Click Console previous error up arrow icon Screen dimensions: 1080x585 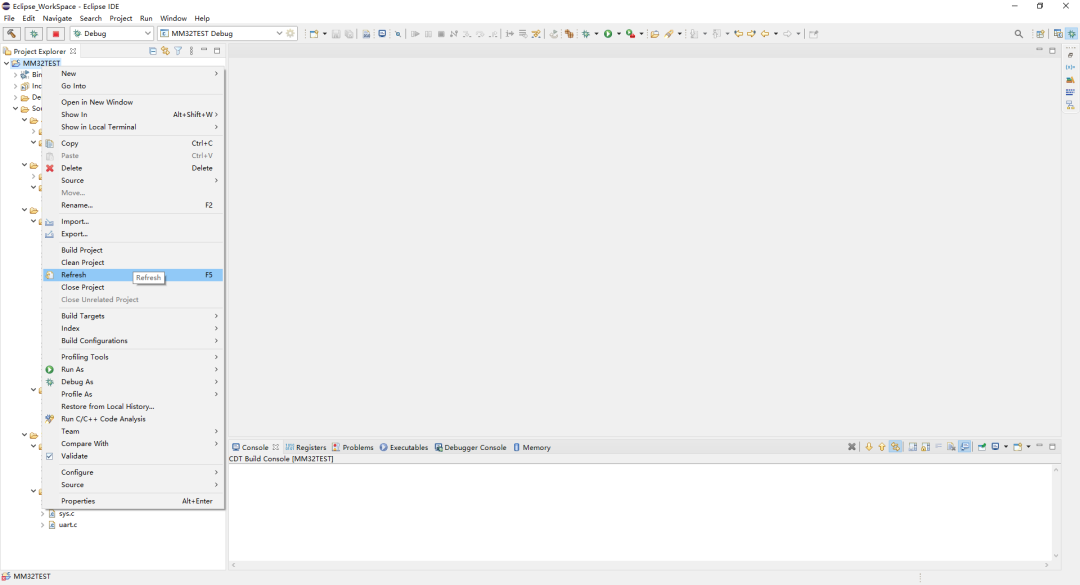pos(882,447)
